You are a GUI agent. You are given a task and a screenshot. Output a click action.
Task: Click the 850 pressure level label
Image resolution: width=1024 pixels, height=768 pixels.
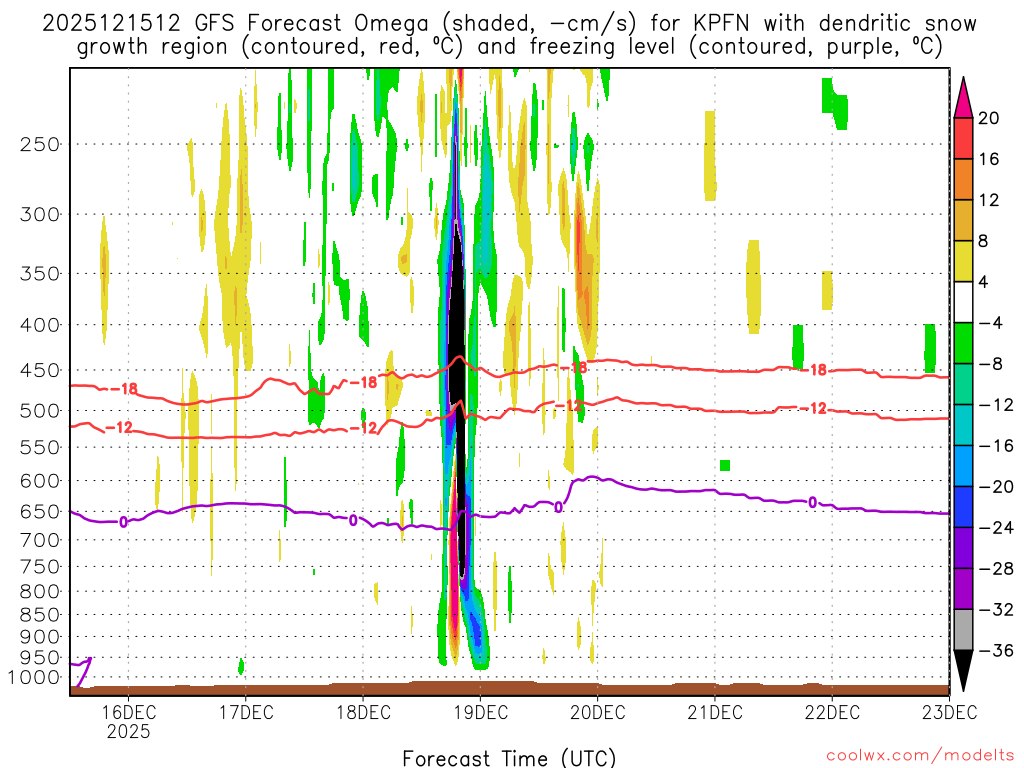[x=40, y=615]
